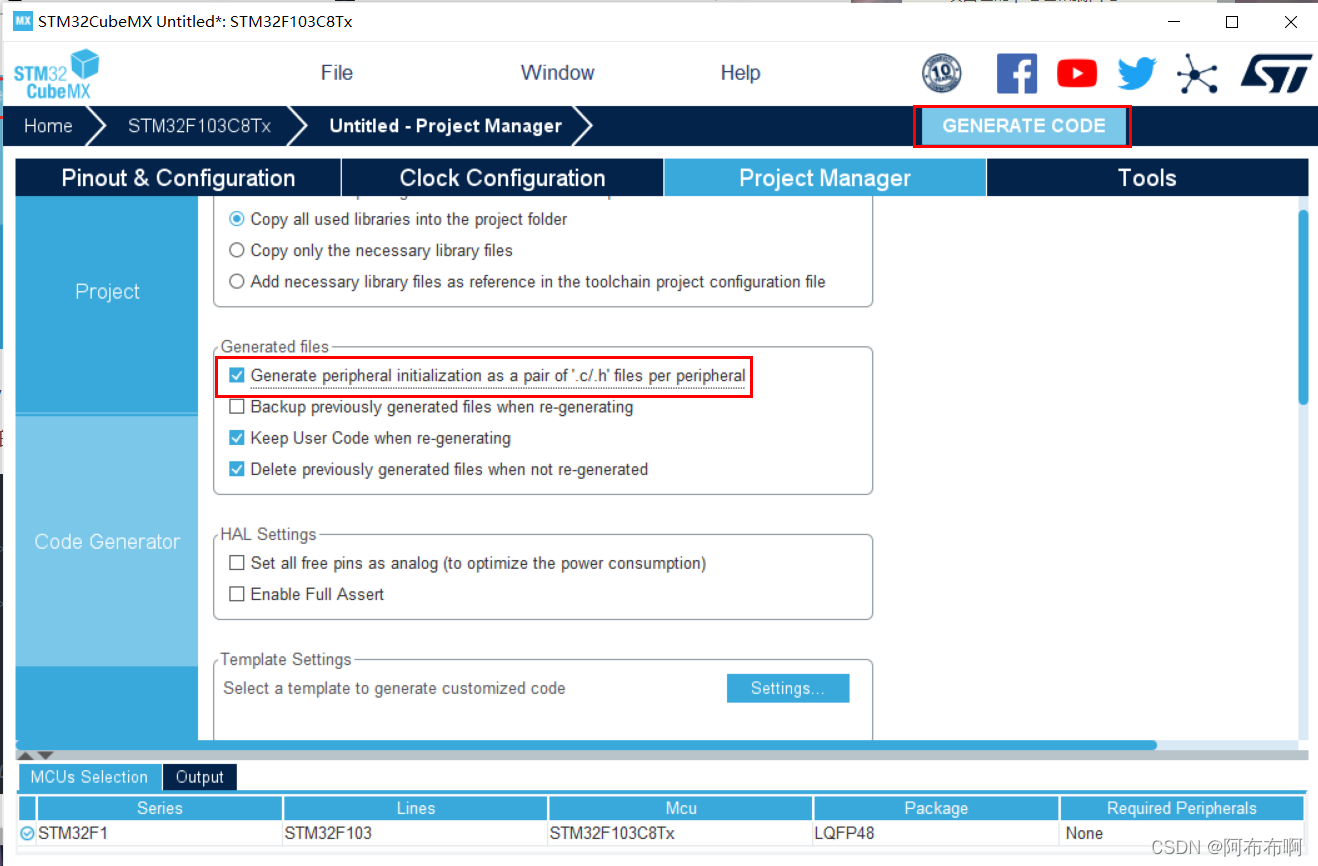
Task: Go to Home breadcrumb
Action: 48,126
